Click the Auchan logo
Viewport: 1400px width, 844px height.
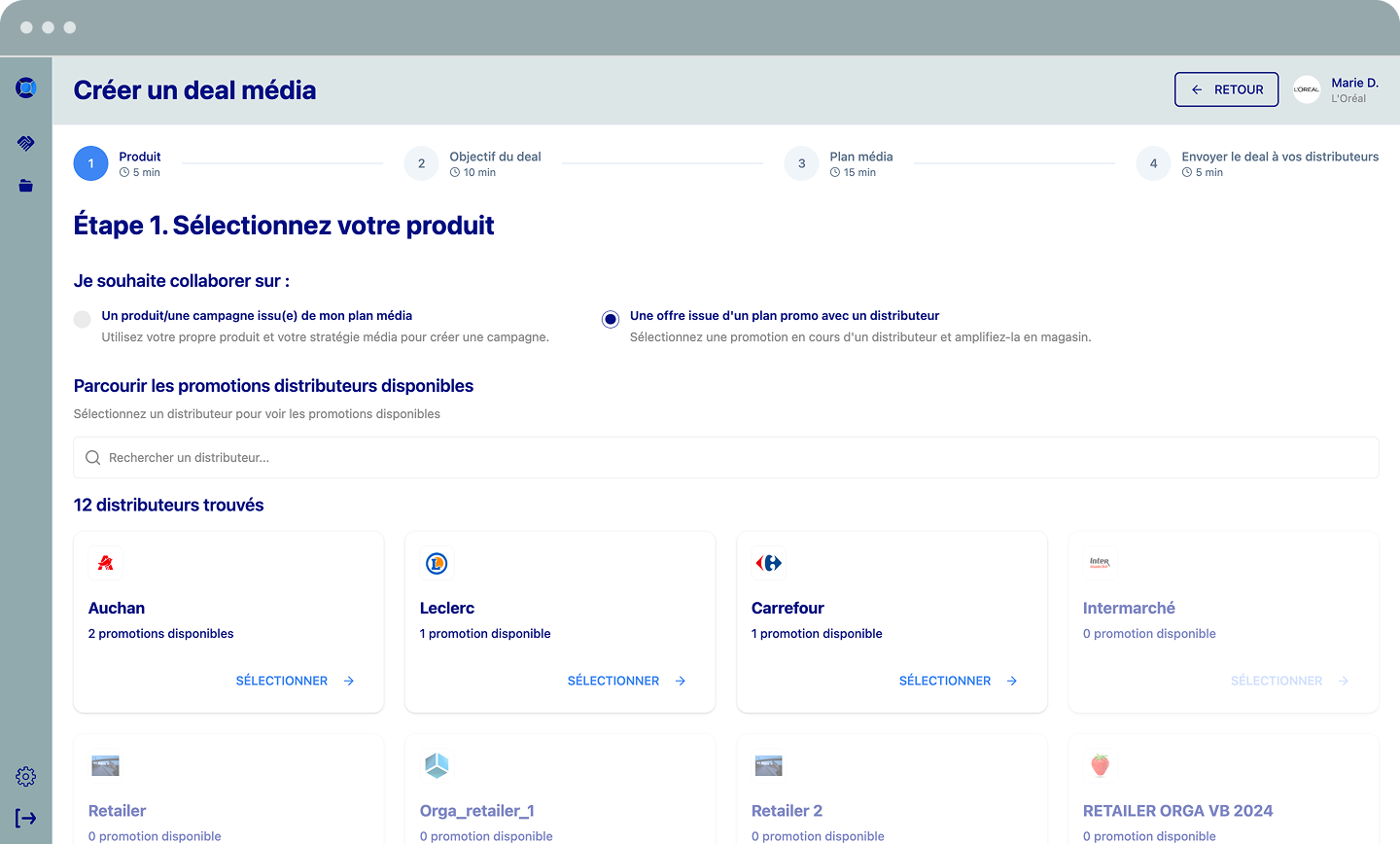tap(105, 563)
